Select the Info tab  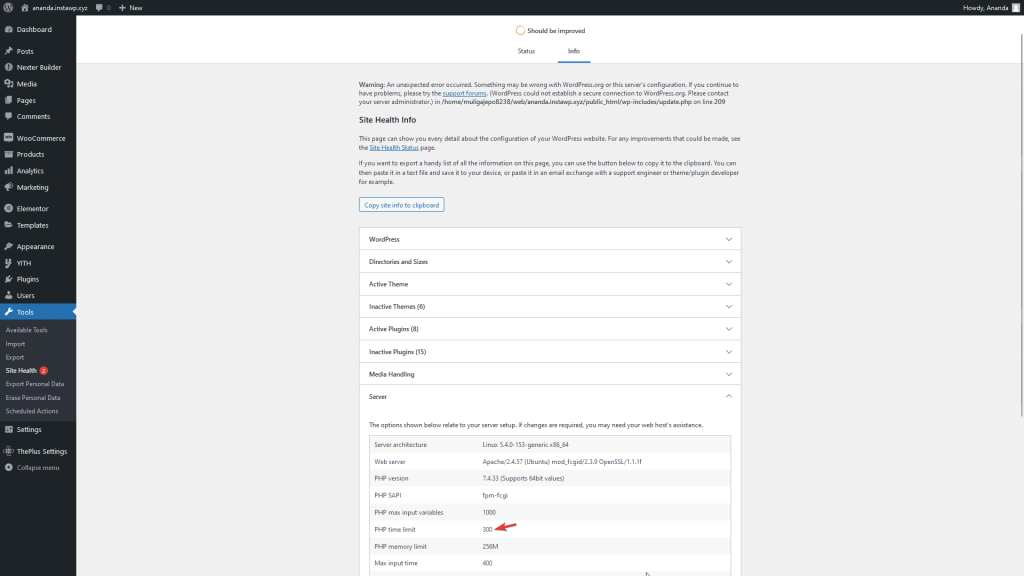click(x=573, y=51)
